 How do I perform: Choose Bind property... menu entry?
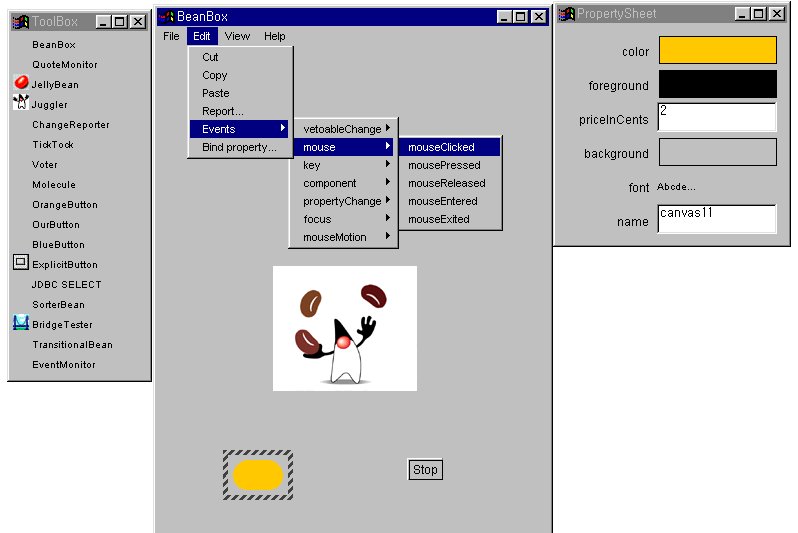pyautogui.click(x=240, y=147)
